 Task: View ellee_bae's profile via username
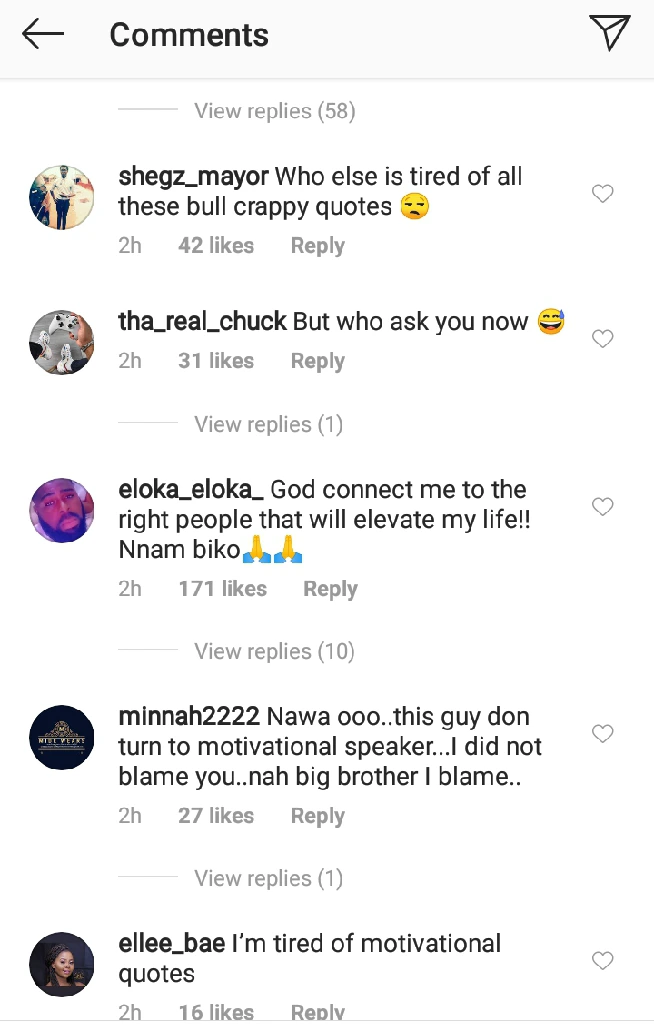(171, 944)
